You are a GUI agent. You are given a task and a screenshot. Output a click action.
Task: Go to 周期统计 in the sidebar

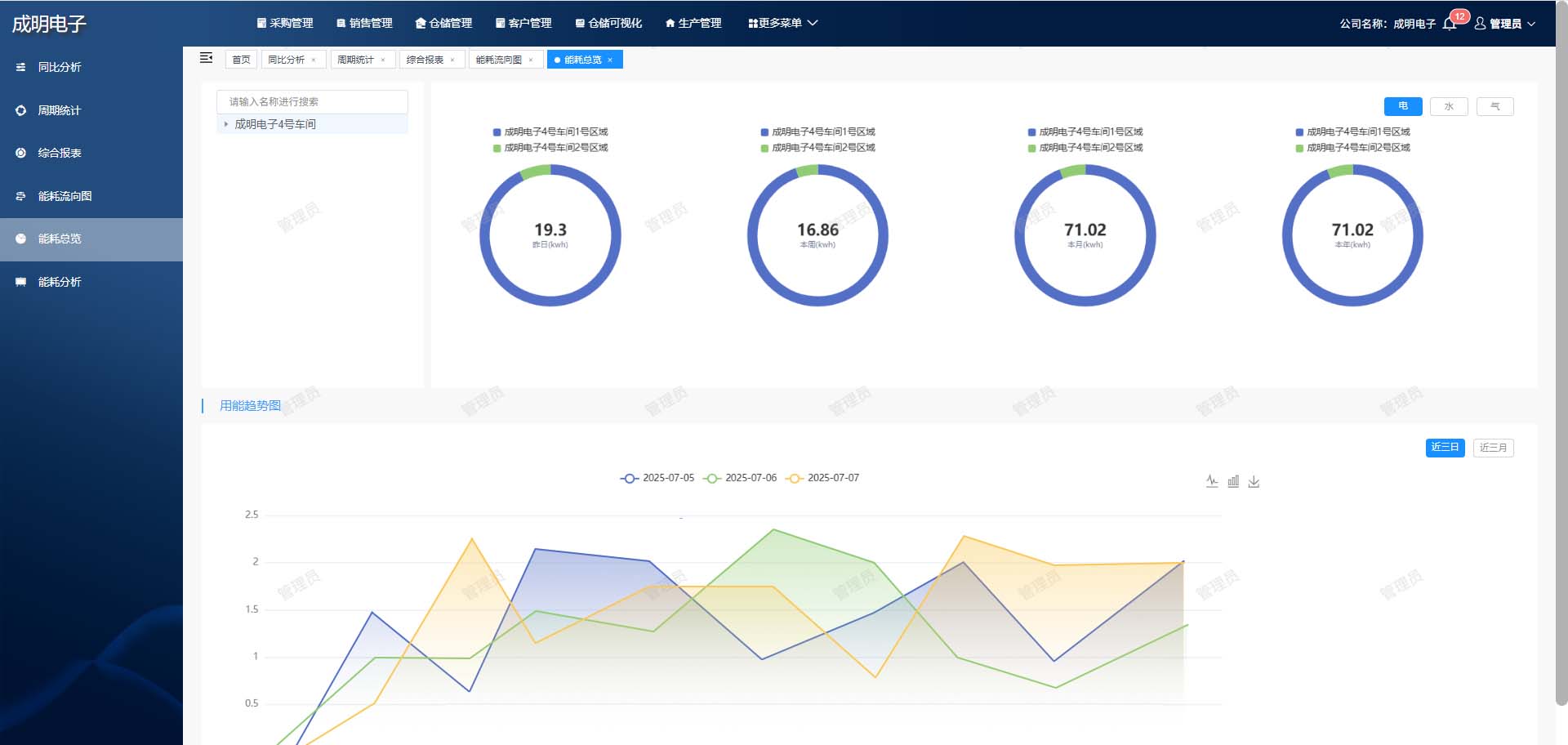(59, 110)
